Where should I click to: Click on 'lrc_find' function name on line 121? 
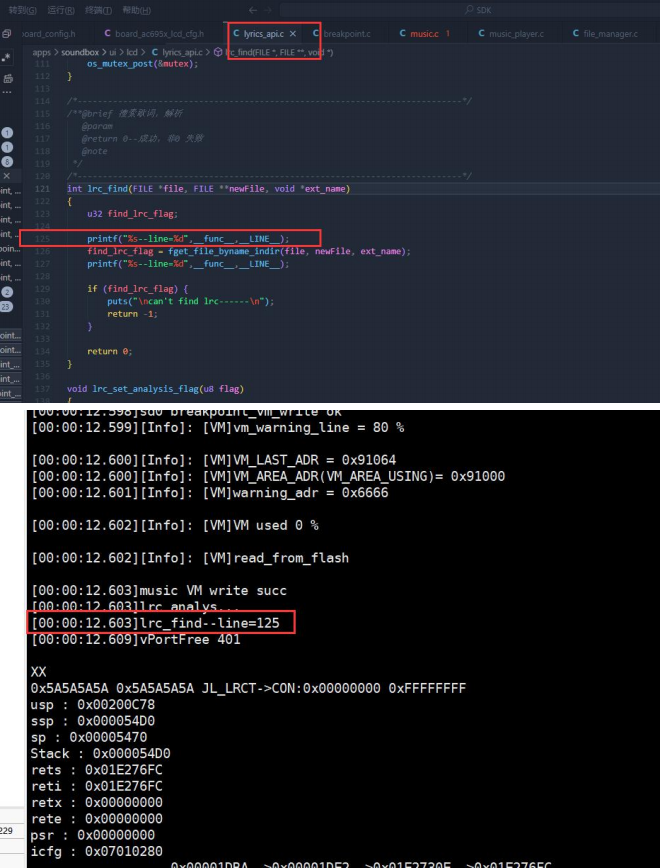107,189
